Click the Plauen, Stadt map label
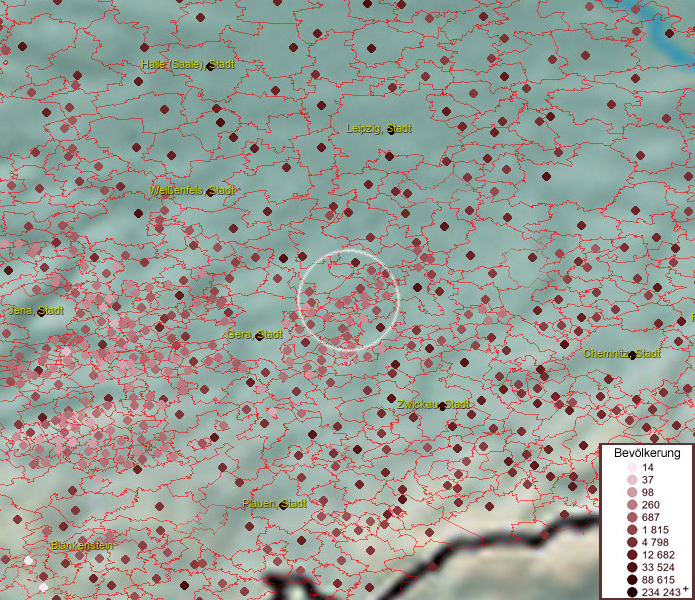This screenshot has height=600, width=695. click(x=274, y=504)
